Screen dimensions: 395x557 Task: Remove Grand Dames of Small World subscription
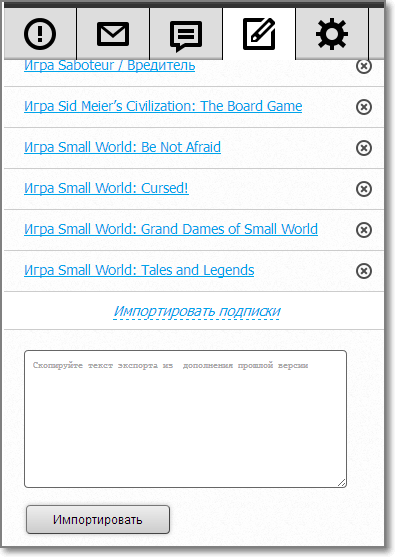pyautogui.click(x=364, y=230)
